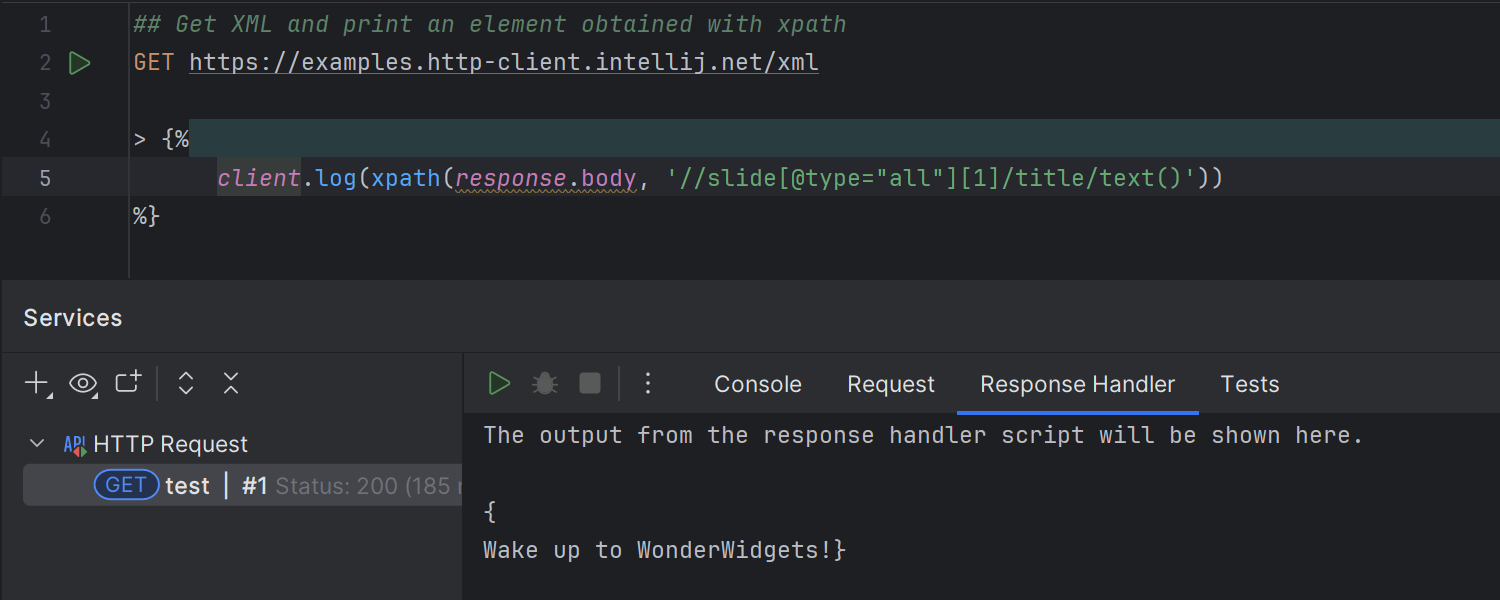Image resolution: width=1500 pixels, height=600 pixels.
Task: Collapse the HTTP Request tree node
Action: 38,443
